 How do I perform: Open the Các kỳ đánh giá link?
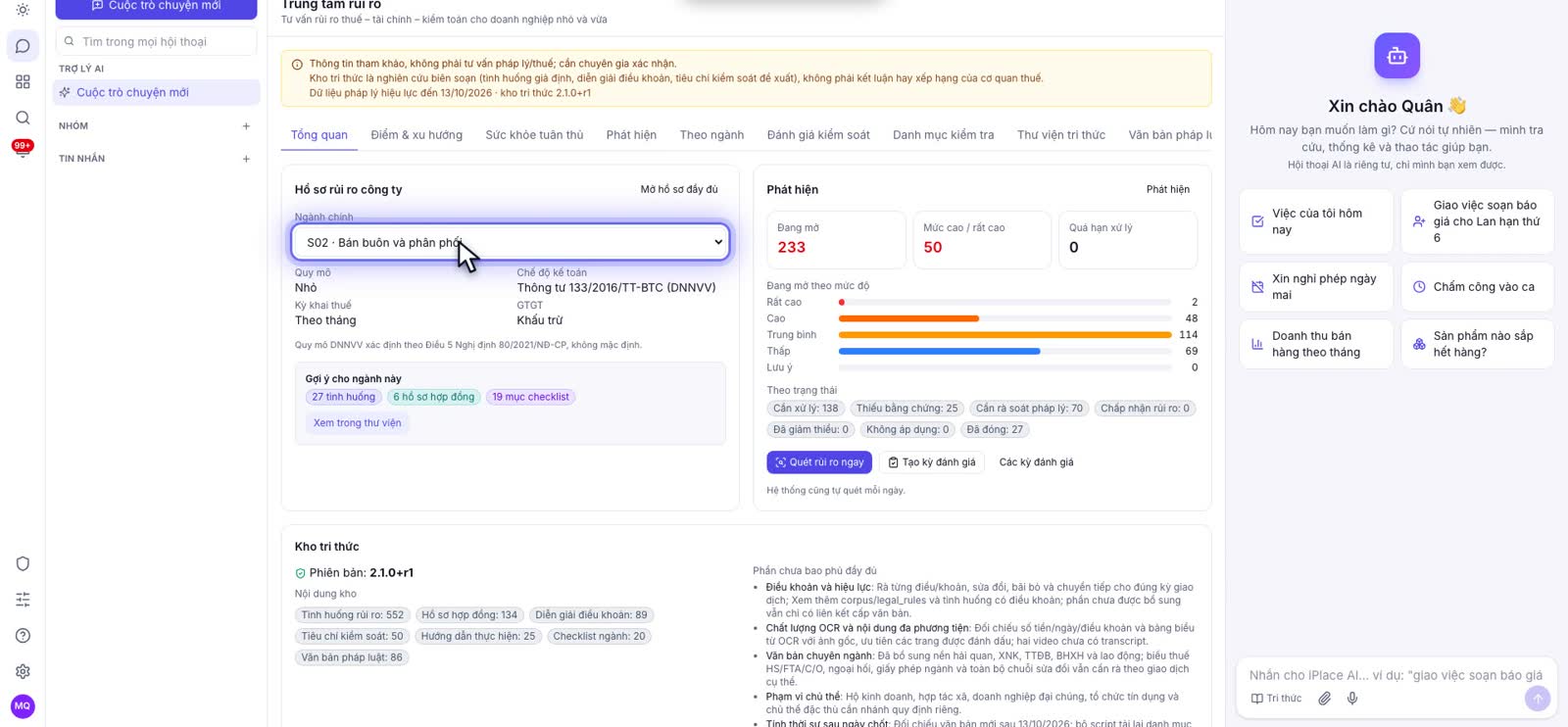1036,462
